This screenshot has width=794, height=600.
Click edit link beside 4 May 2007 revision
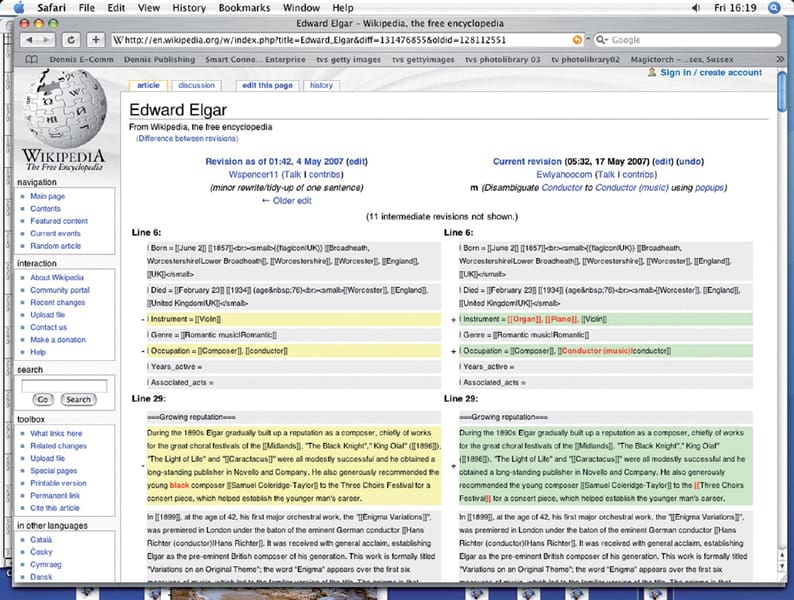click(357, 162)
